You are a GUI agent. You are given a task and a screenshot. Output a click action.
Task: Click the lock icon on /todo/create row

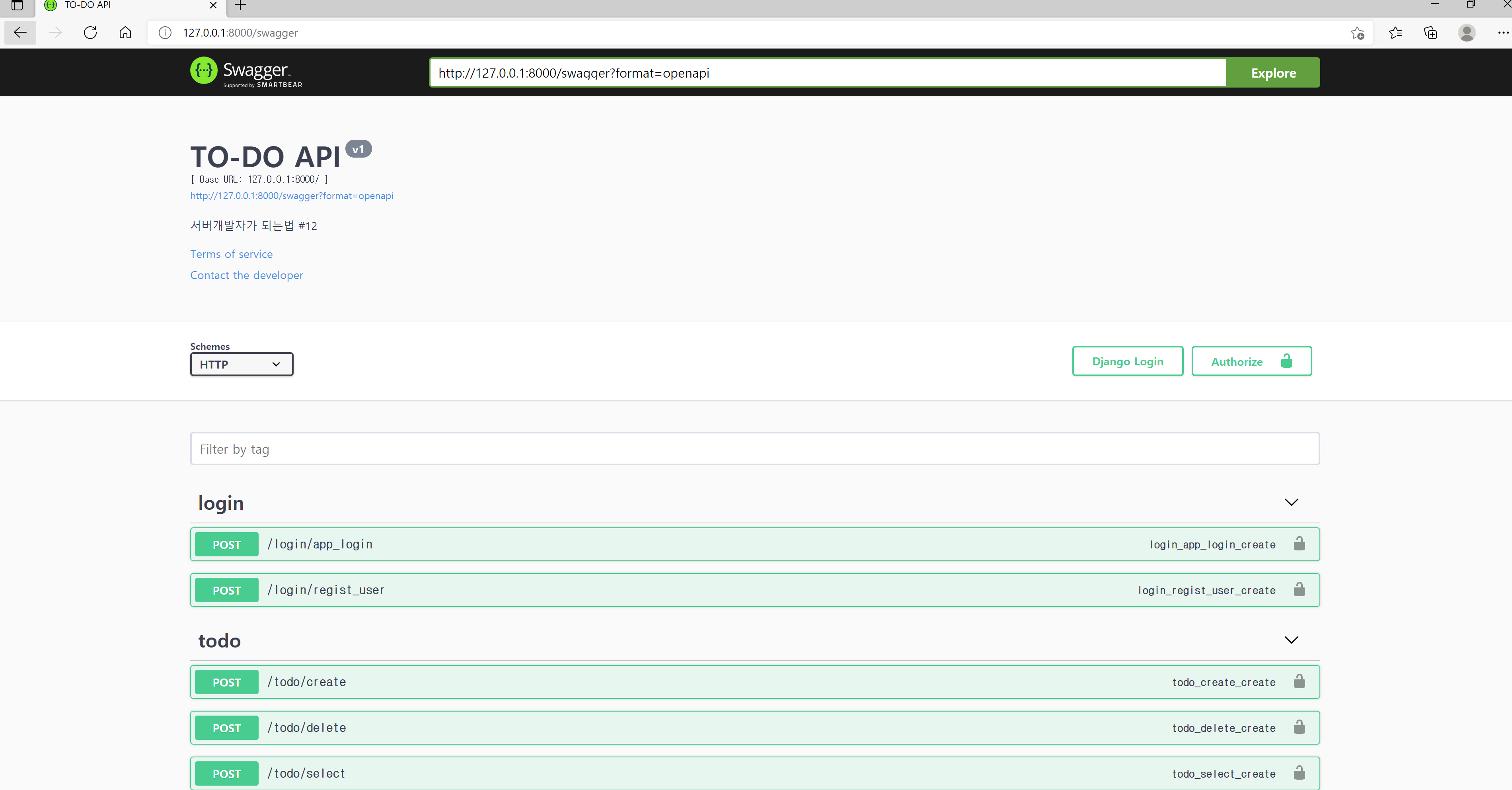click(1299, 681)
